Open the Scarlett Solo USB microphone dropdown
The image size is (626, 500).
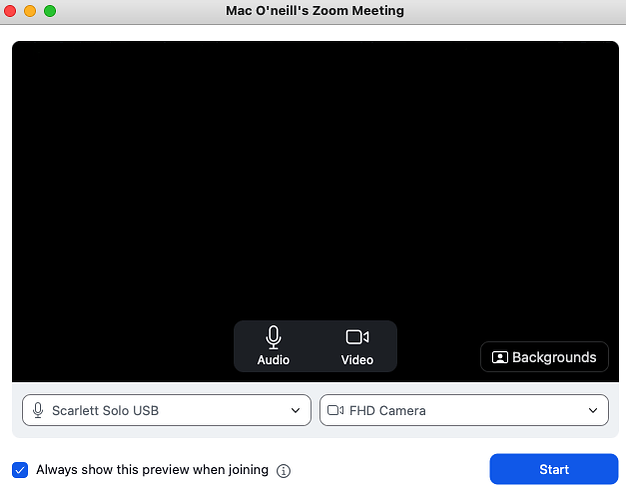(x=167, y=410)
